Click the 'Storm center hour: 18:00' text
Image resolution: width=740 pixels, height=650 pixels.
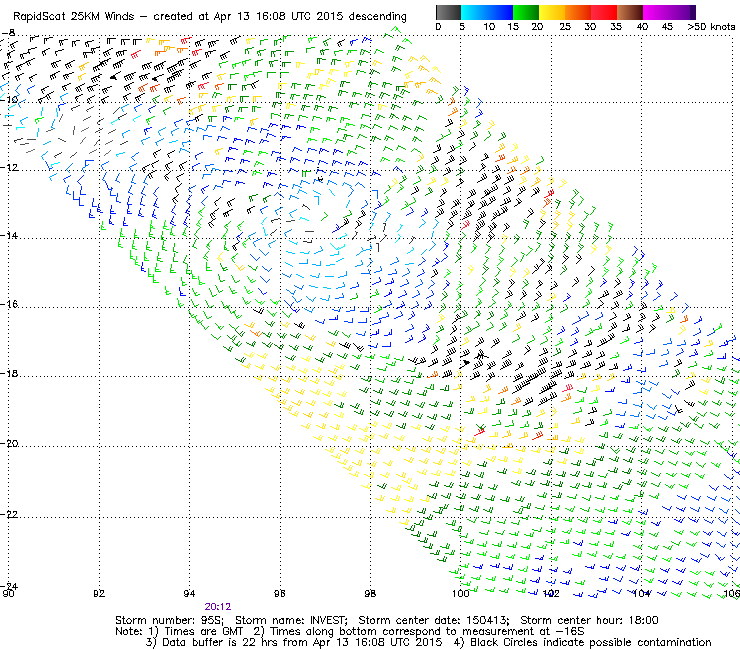589,620
